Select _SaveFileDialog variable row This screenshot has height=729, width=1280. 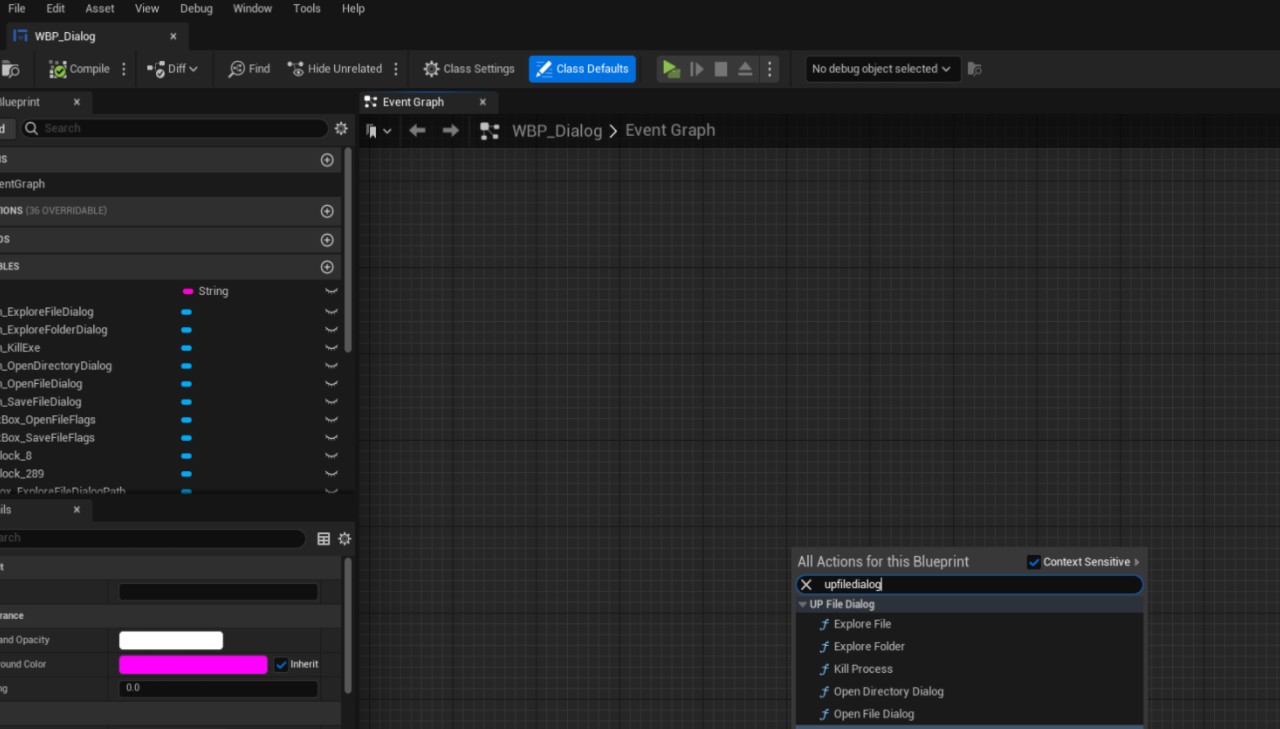point(170,402)
